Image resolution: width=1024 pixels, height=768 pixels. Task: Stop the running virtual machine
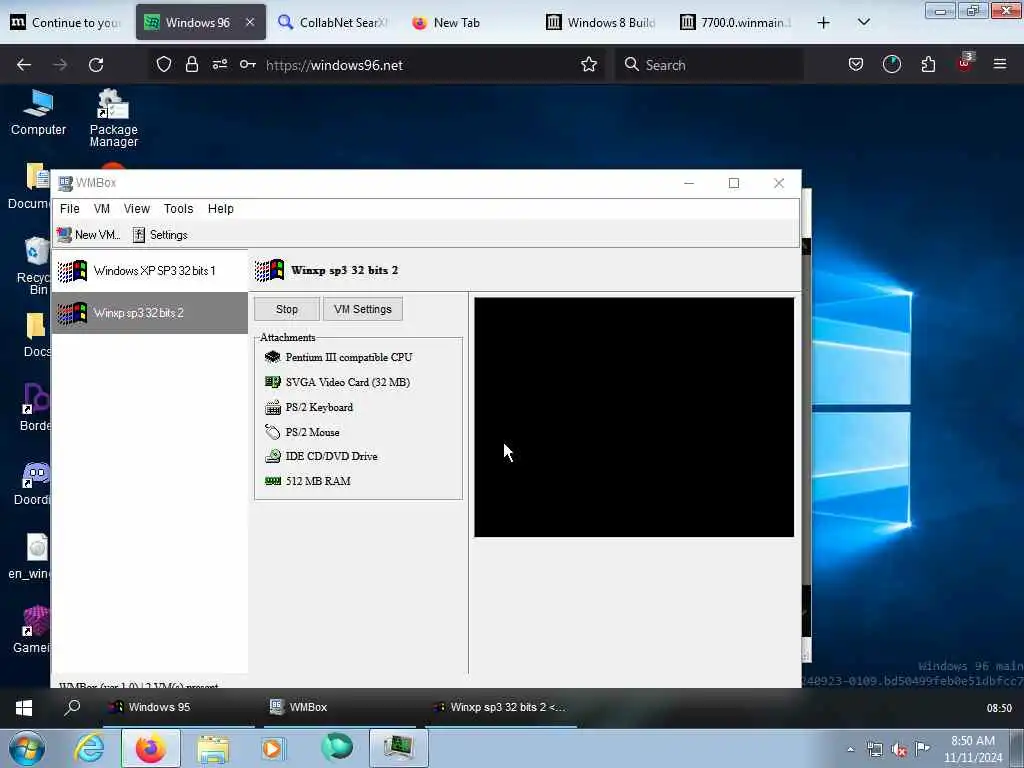[x=287, y=309]
